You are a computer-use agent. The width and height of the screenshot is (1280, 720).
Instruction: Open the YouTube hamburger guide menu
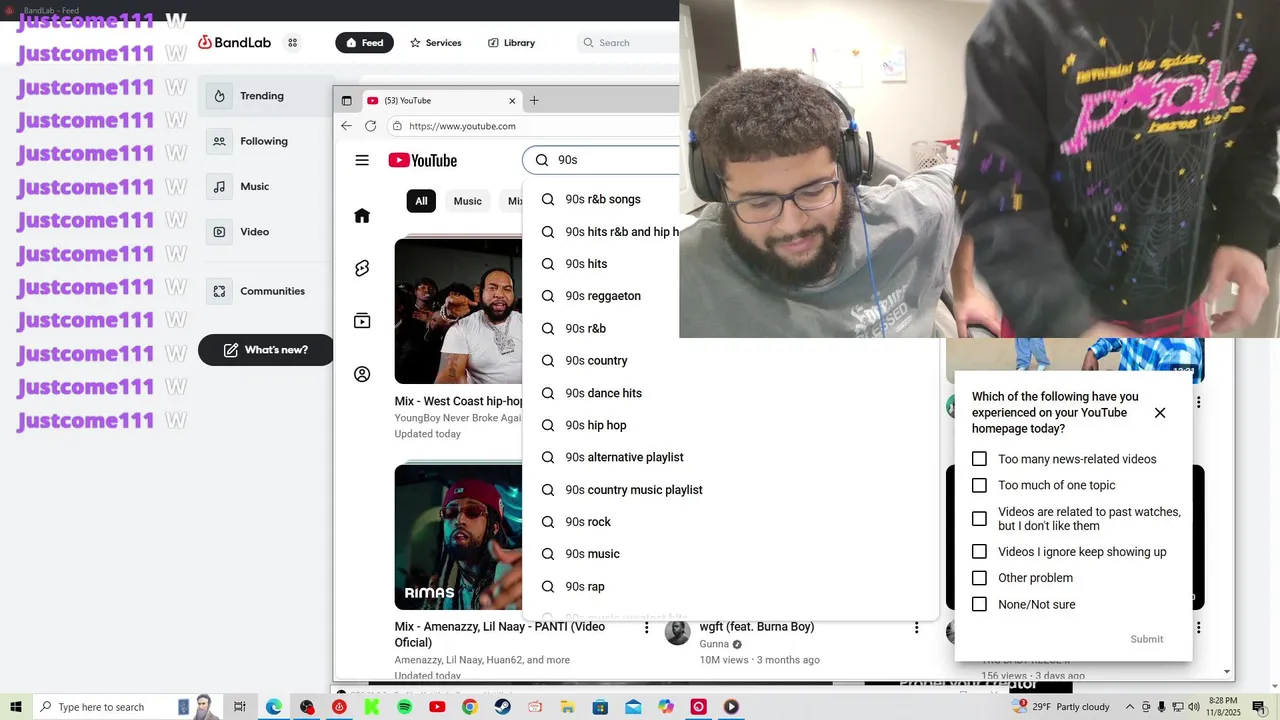click(x=362, y=160)
